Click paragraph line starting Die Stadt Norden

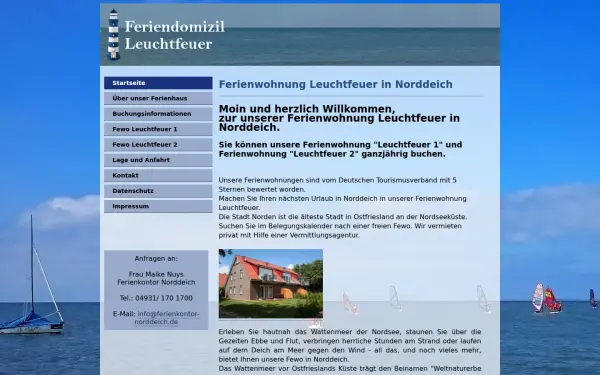tap(343, 217)
